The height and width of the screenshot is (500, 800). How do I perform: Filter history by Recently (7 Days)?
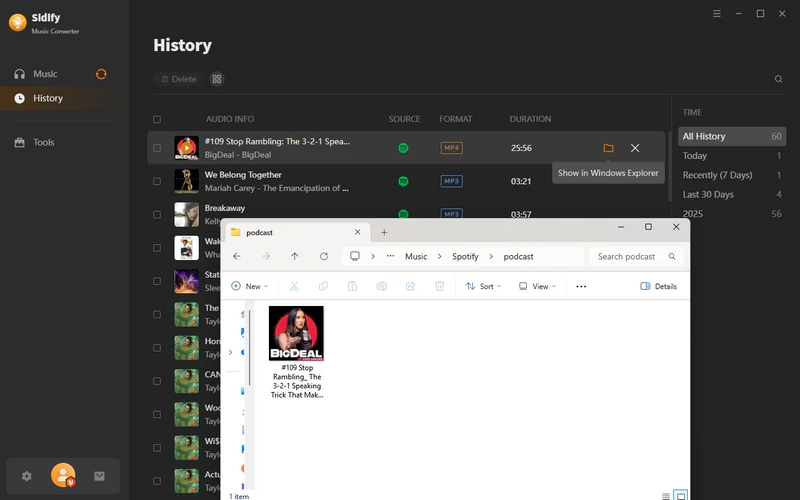(732, 175)
